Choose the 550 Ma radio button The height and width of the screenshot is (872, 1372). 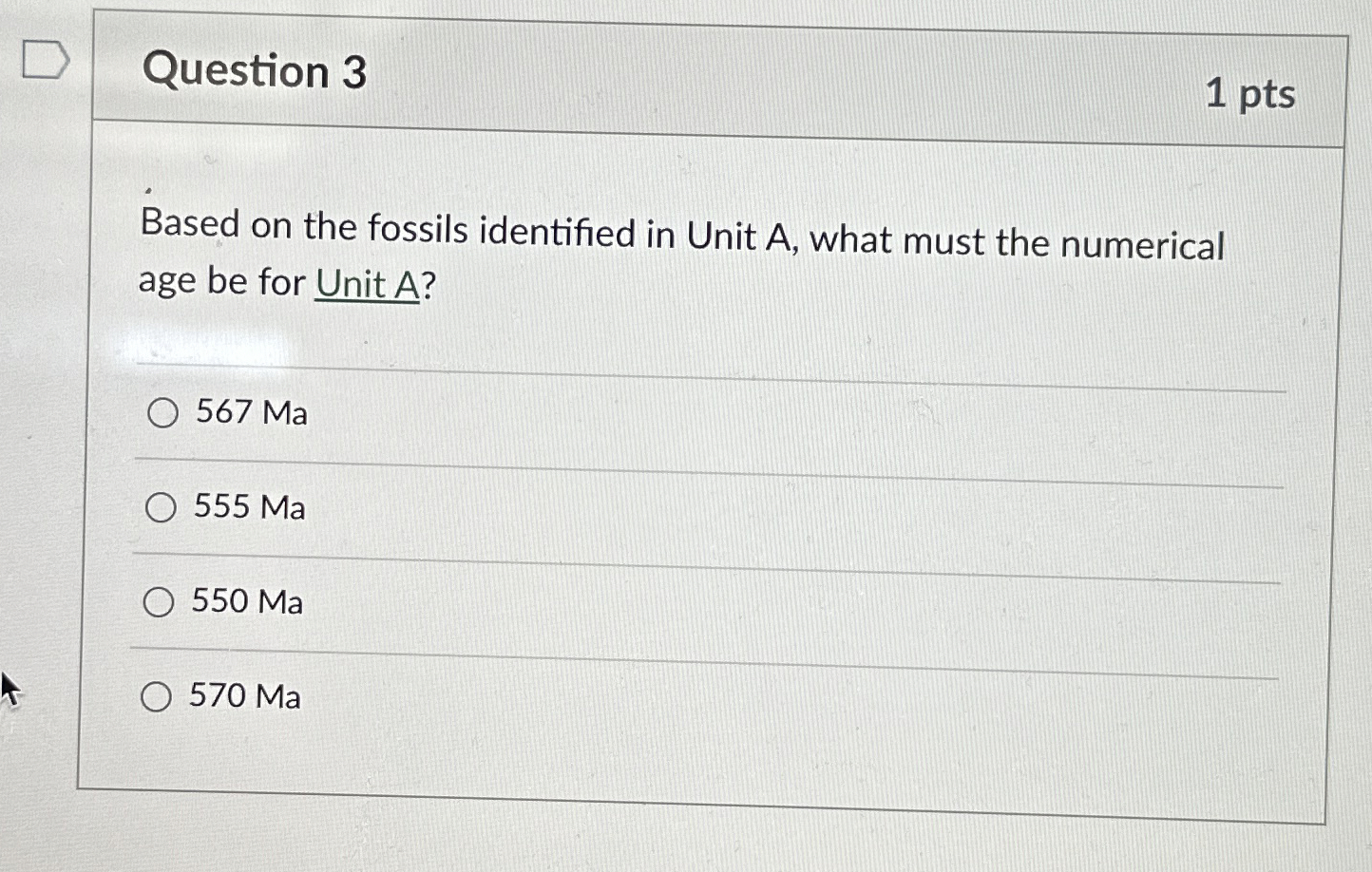159,601
